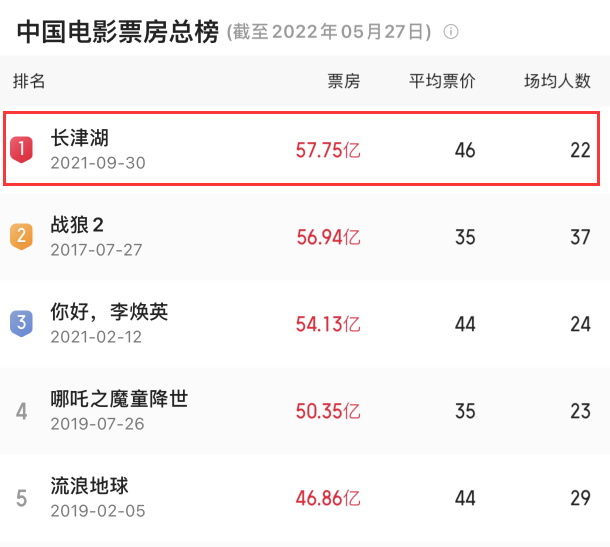Sort by 平均票价 column header

(442, 81)
